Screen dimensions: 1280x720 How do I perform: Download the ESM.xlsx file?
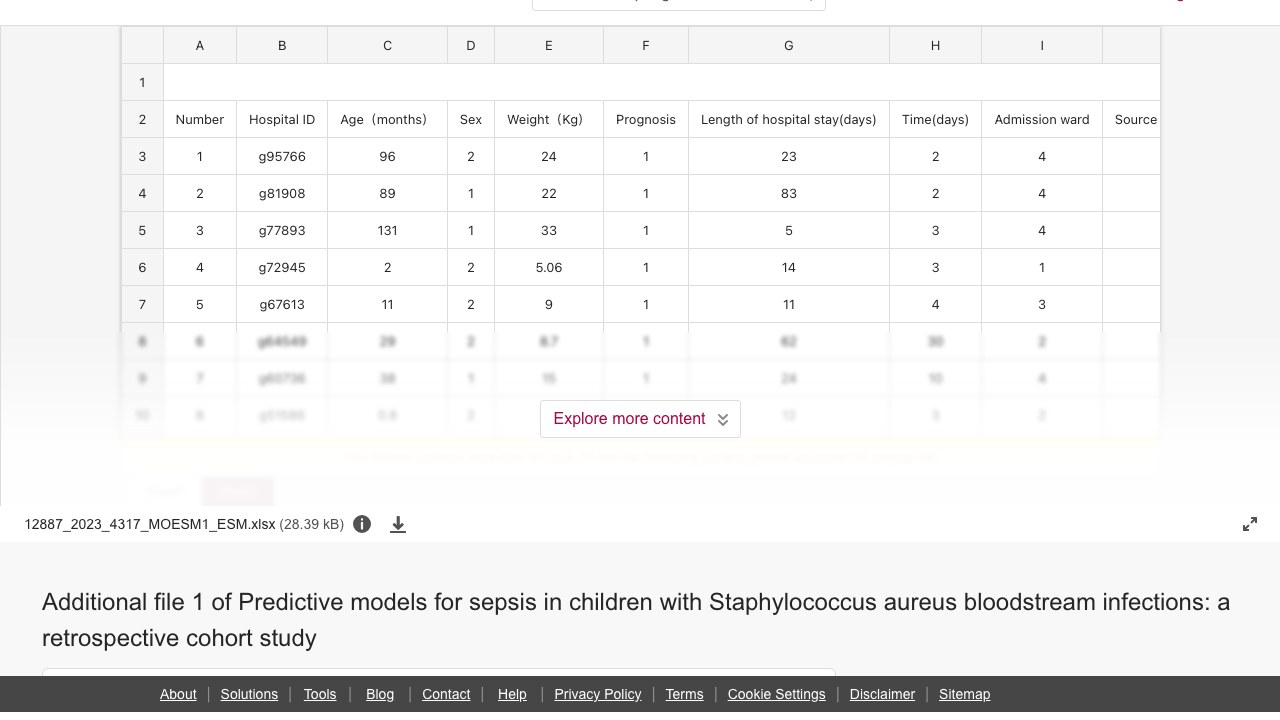[x=398, y=524]
